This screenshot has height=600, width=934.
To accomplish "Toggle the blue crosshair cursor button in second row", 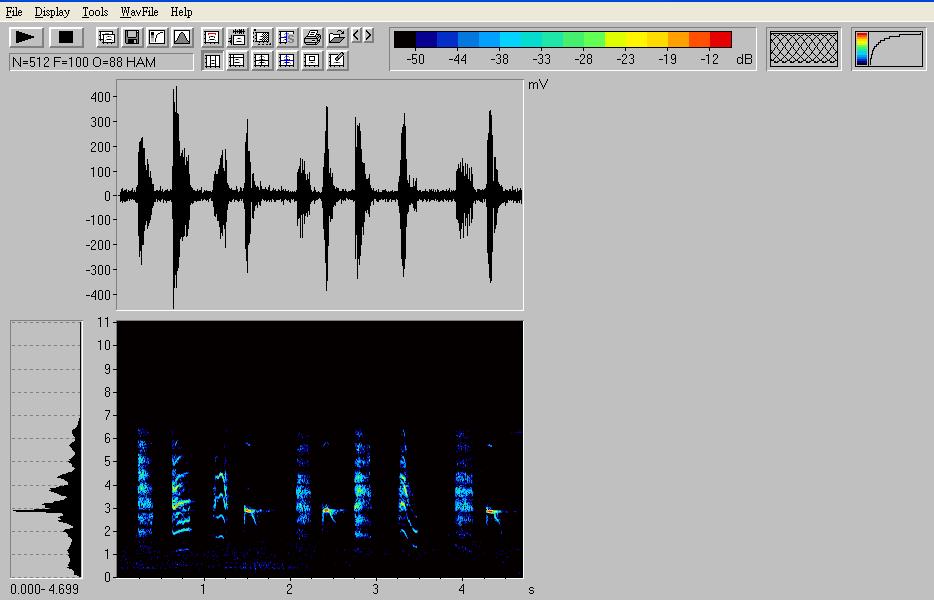I will (287, 60).
